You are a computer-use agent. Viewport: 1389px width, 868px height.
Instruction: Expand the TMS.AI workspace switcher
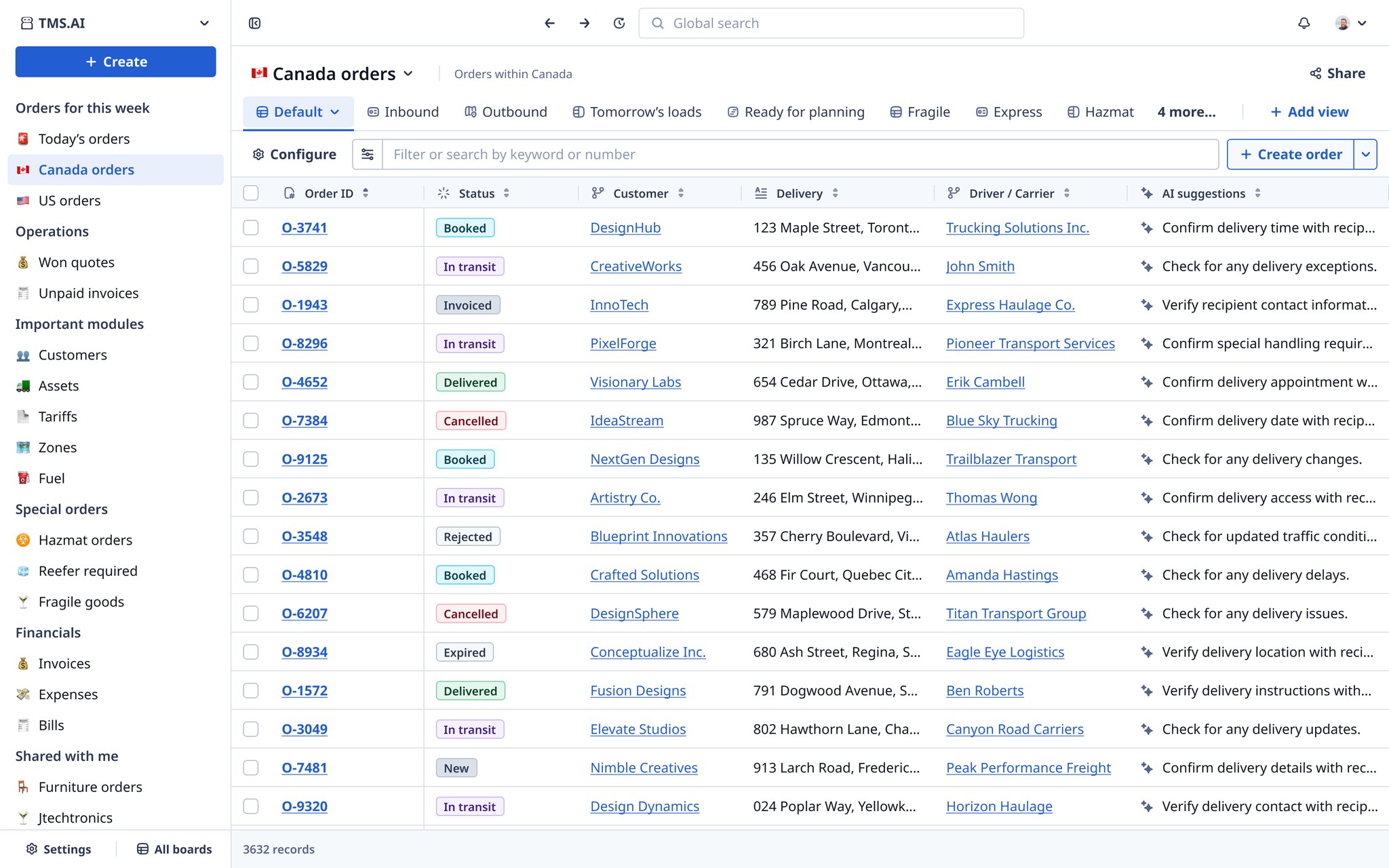[204, 23]
